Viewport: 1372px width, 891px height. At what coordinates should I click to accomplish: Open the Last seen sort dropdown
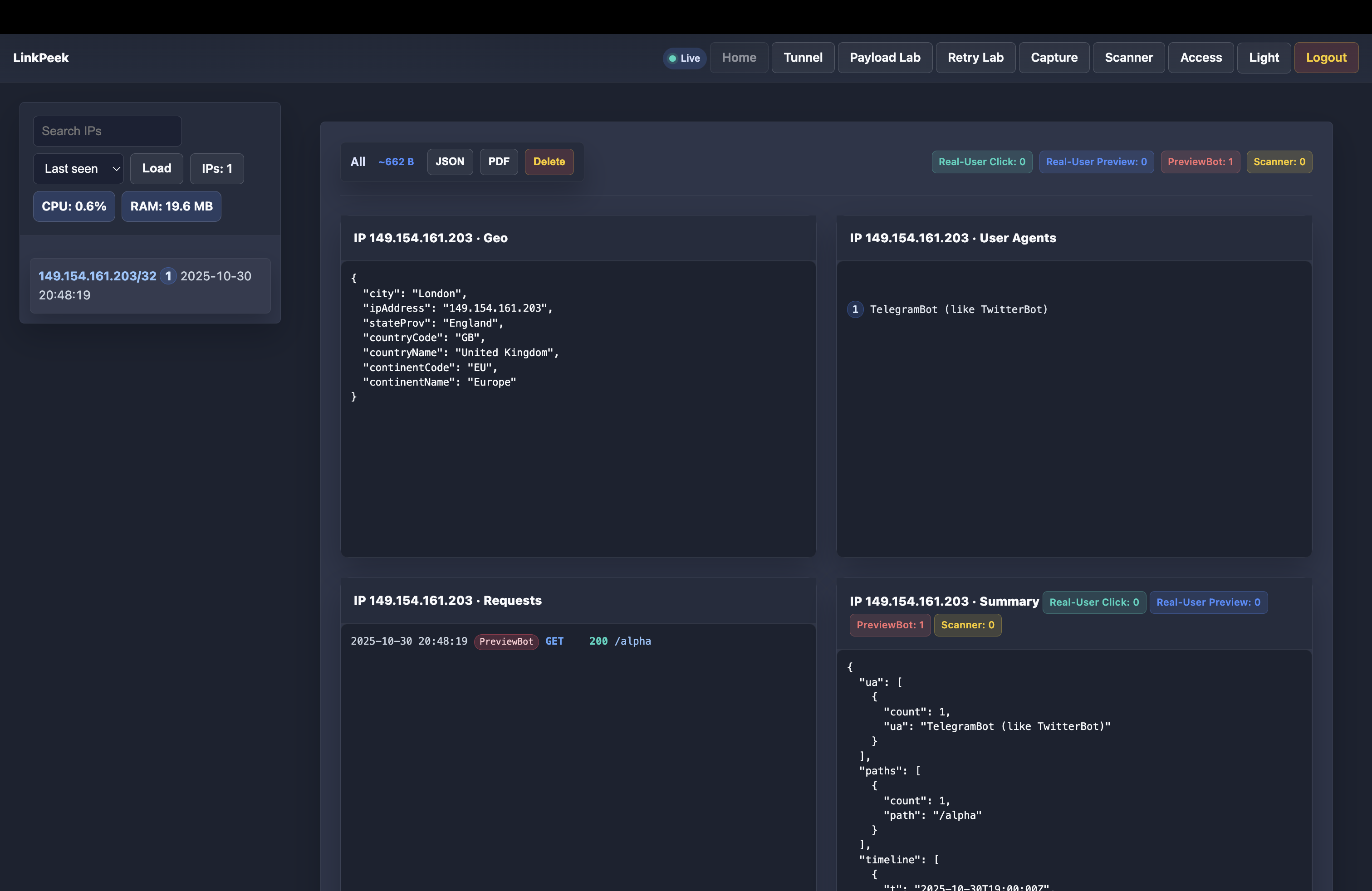coord(78,169)
